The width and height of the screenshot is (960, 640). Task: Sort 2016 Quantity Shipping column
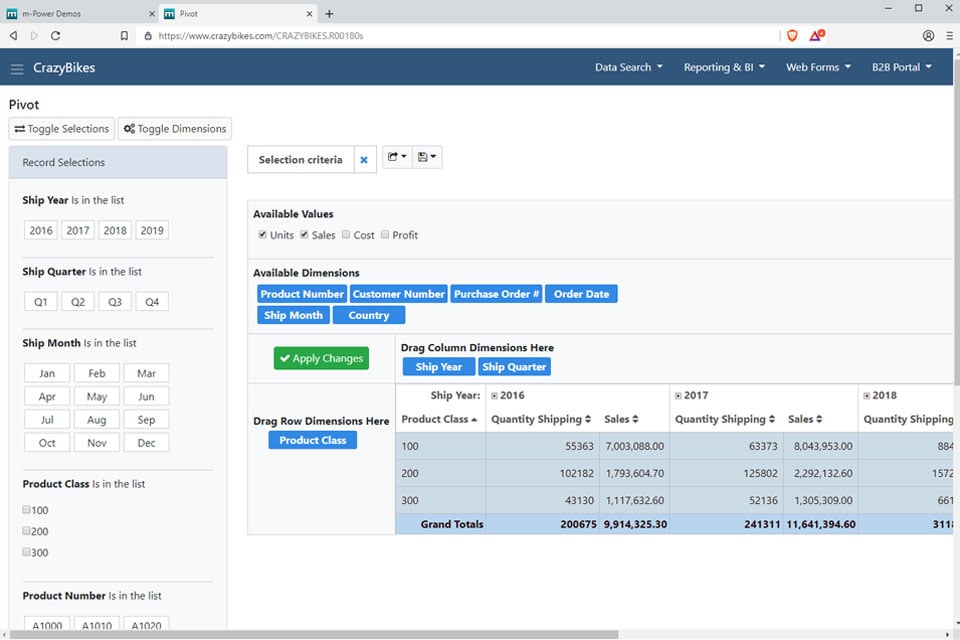click(541, 419)
